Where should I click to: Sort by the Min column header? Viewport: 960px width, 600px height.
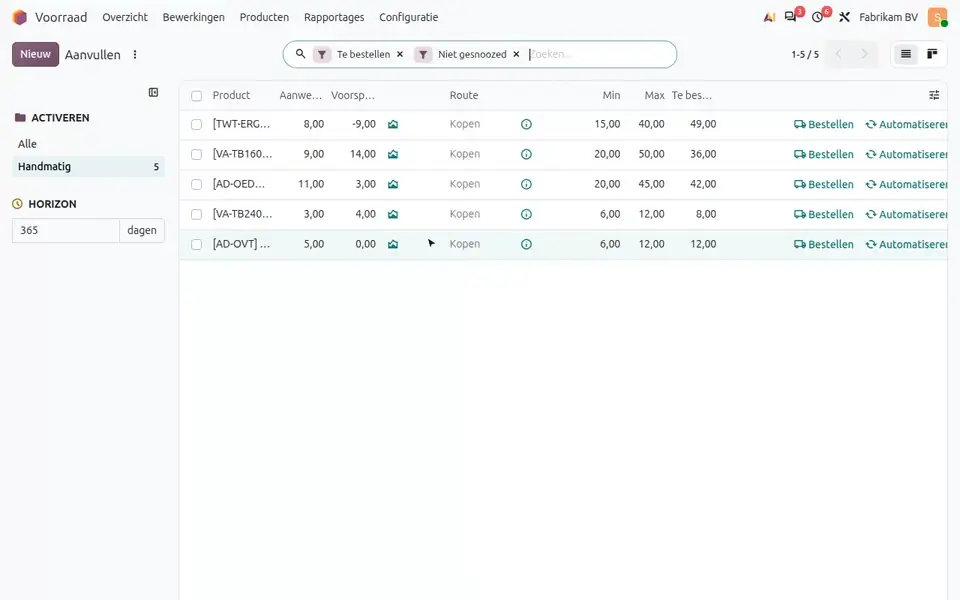tap(611, 96)
